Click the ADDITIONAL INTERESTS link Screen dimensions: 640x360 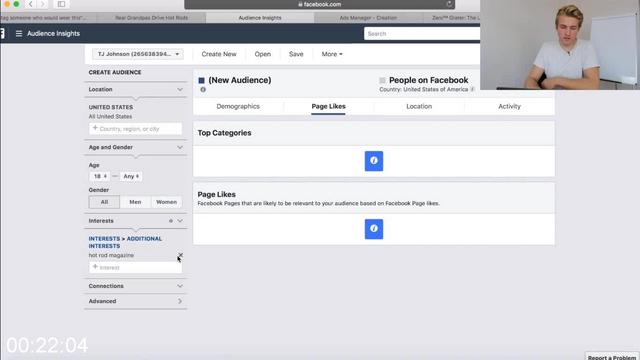click(125, 242)
